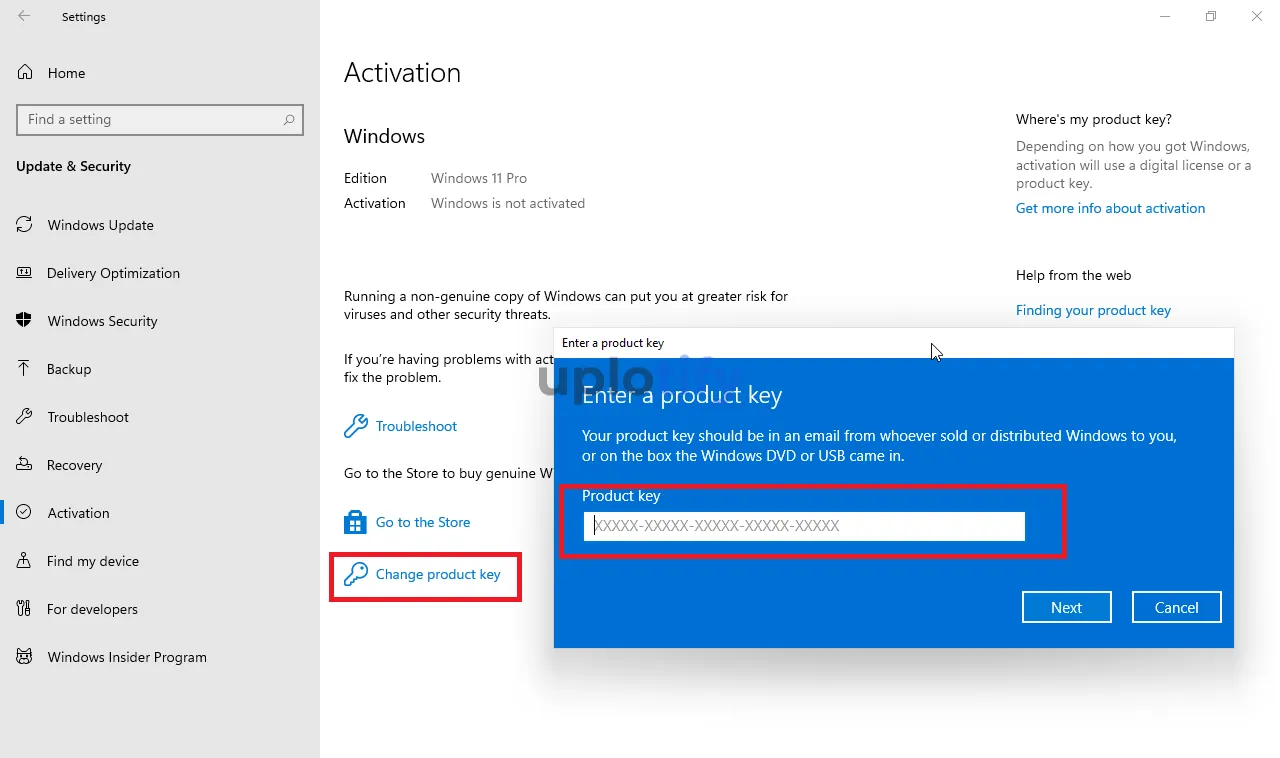The image size is (1280, 758).
Task: Select the Recovery icon
Action: pyautogui.click(x=24, y=465)
